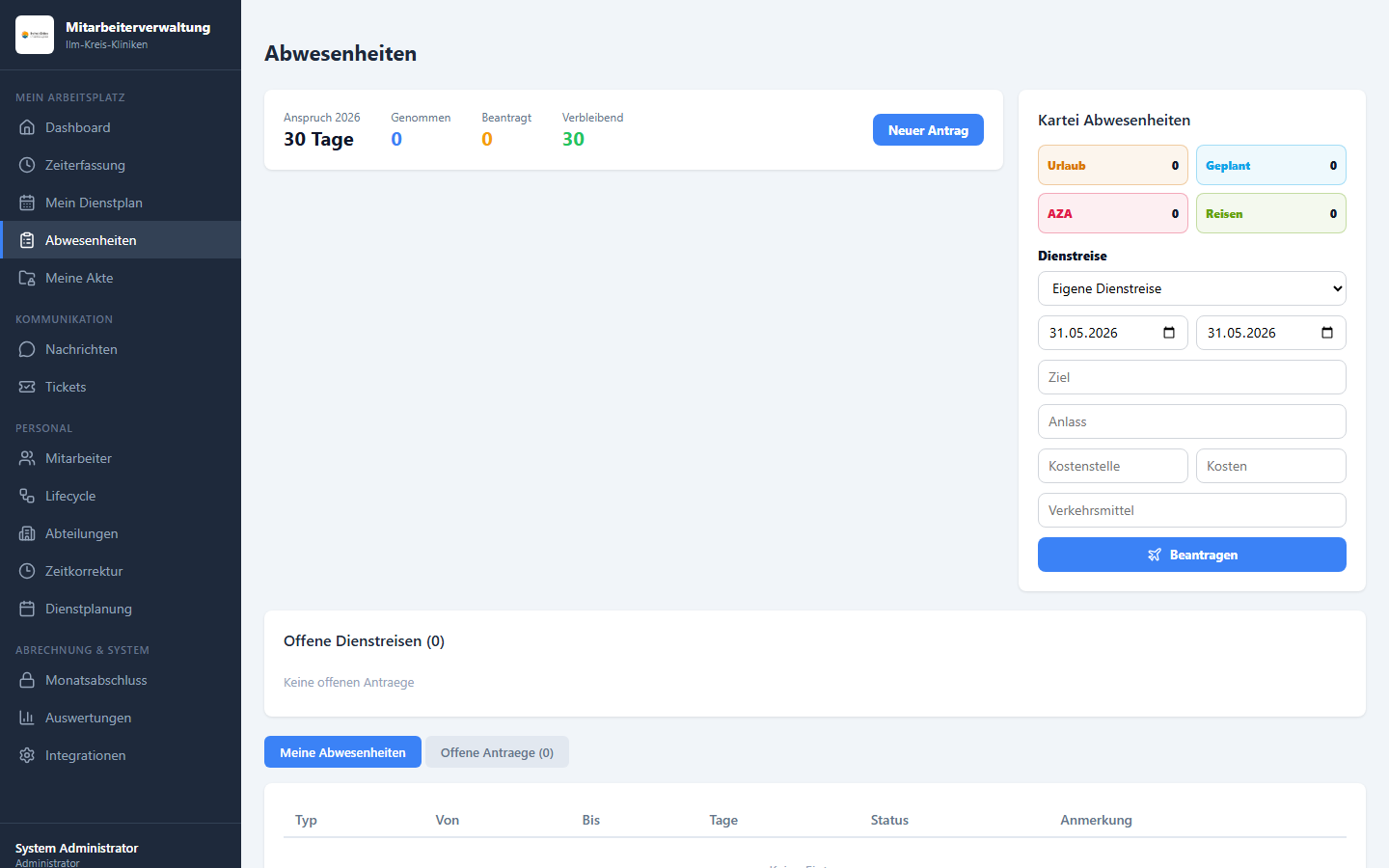Click the Nachrichten speech bubble icon

tap(27, 349)
